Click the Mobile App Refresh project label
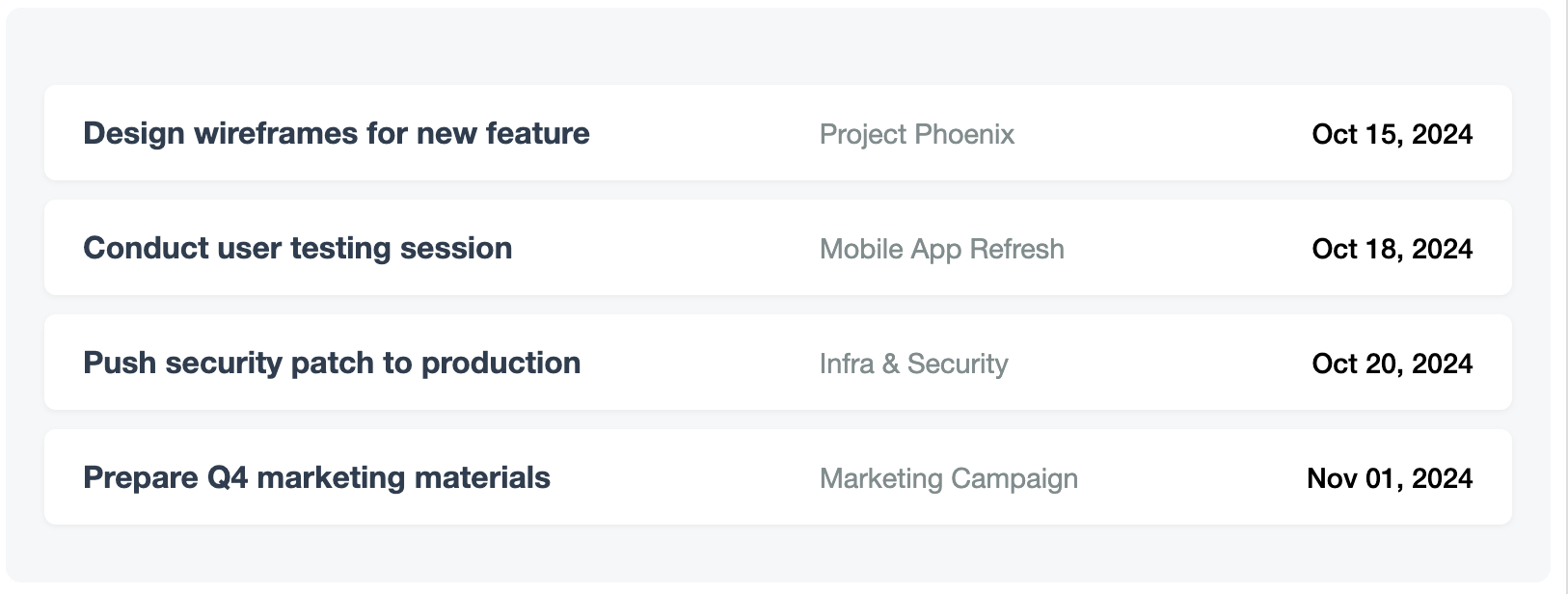 (942, 249)
